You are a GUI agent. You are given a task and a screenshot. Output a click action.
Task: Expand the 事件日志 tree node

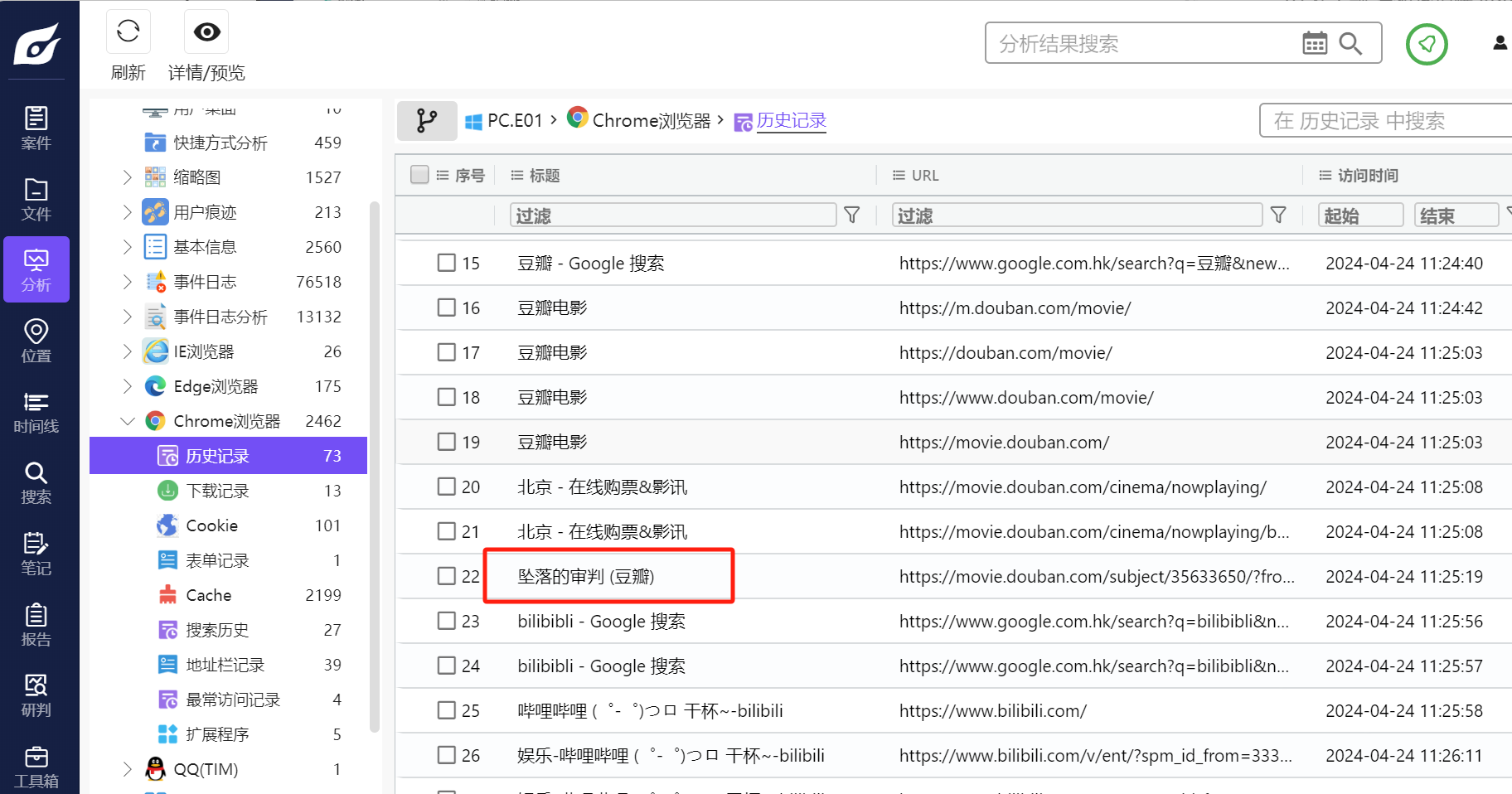tap(127, 282)
